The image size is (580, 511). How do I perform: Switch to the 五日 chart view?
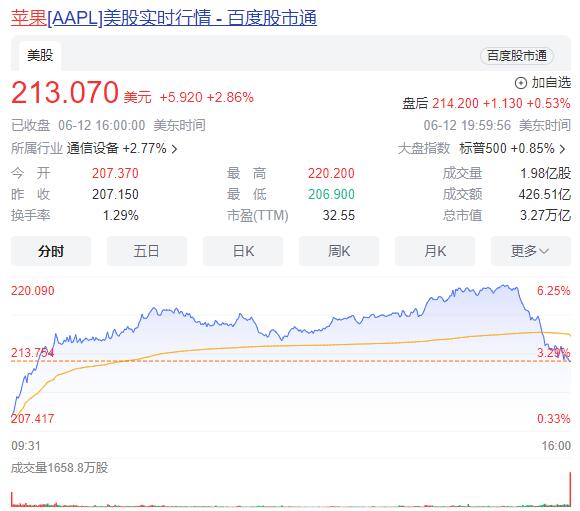[146, 251]
